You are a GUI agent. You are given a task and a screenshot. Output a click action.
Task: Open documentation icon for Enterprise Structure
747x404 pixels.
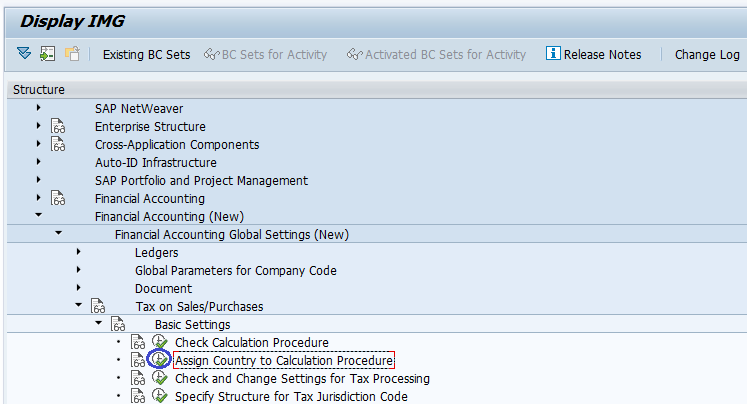pyautogui.click(x=58, y=126)
